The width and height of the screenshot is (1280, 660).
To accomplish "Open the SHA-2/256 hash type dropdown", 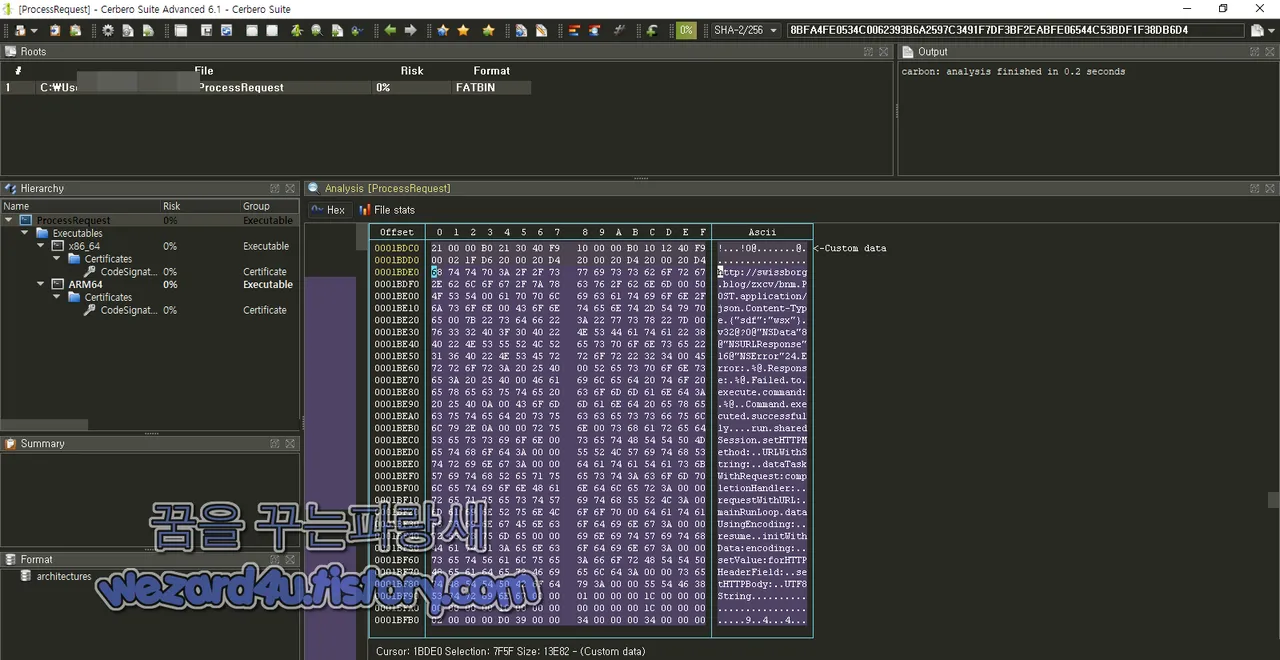I will [x=746, y=31].
